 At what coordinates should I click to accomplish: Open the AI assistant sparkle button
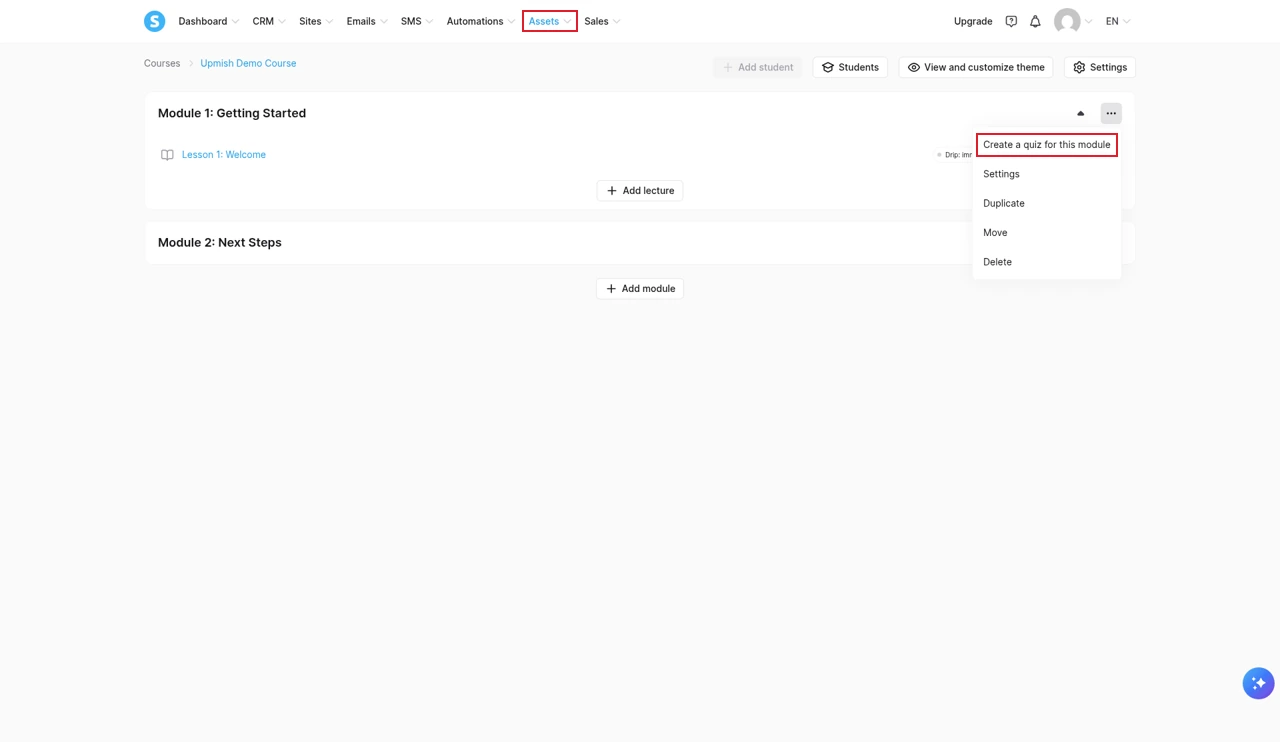[x=1258, y=683]
